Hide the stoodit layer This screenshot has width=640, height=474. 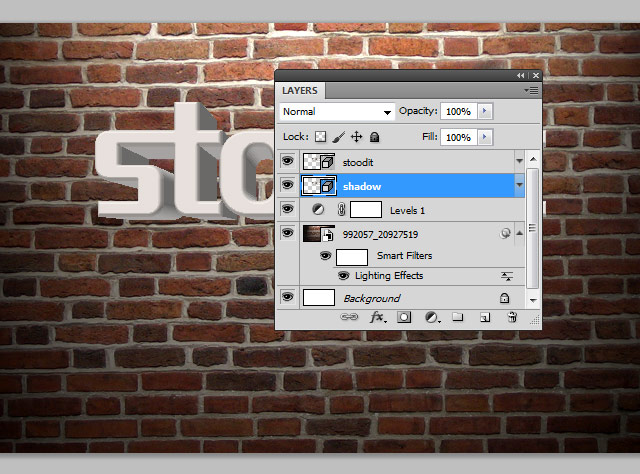point(287,160)
